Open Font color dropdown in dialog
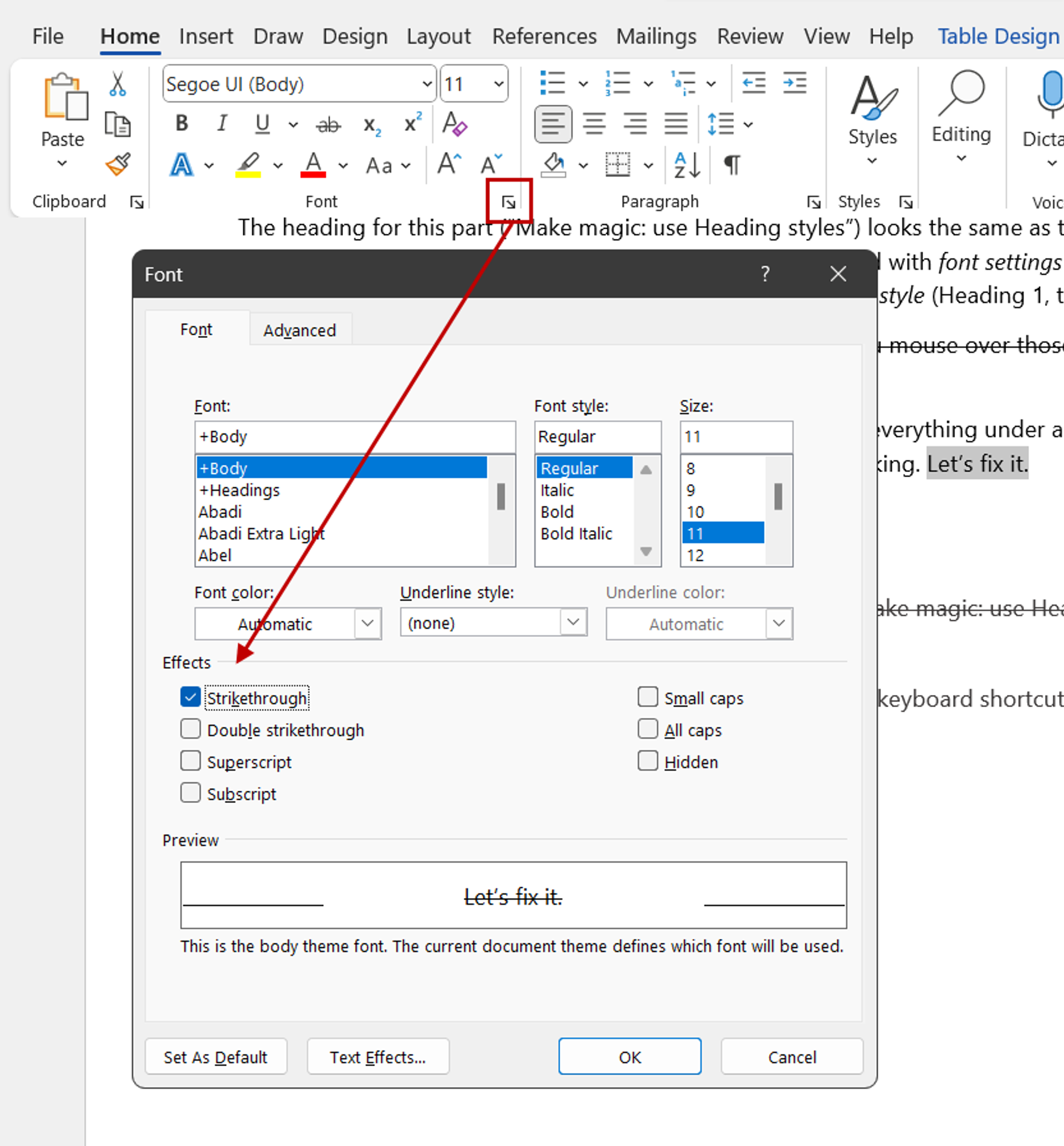1064x1146 pixels. click(368, 623)
